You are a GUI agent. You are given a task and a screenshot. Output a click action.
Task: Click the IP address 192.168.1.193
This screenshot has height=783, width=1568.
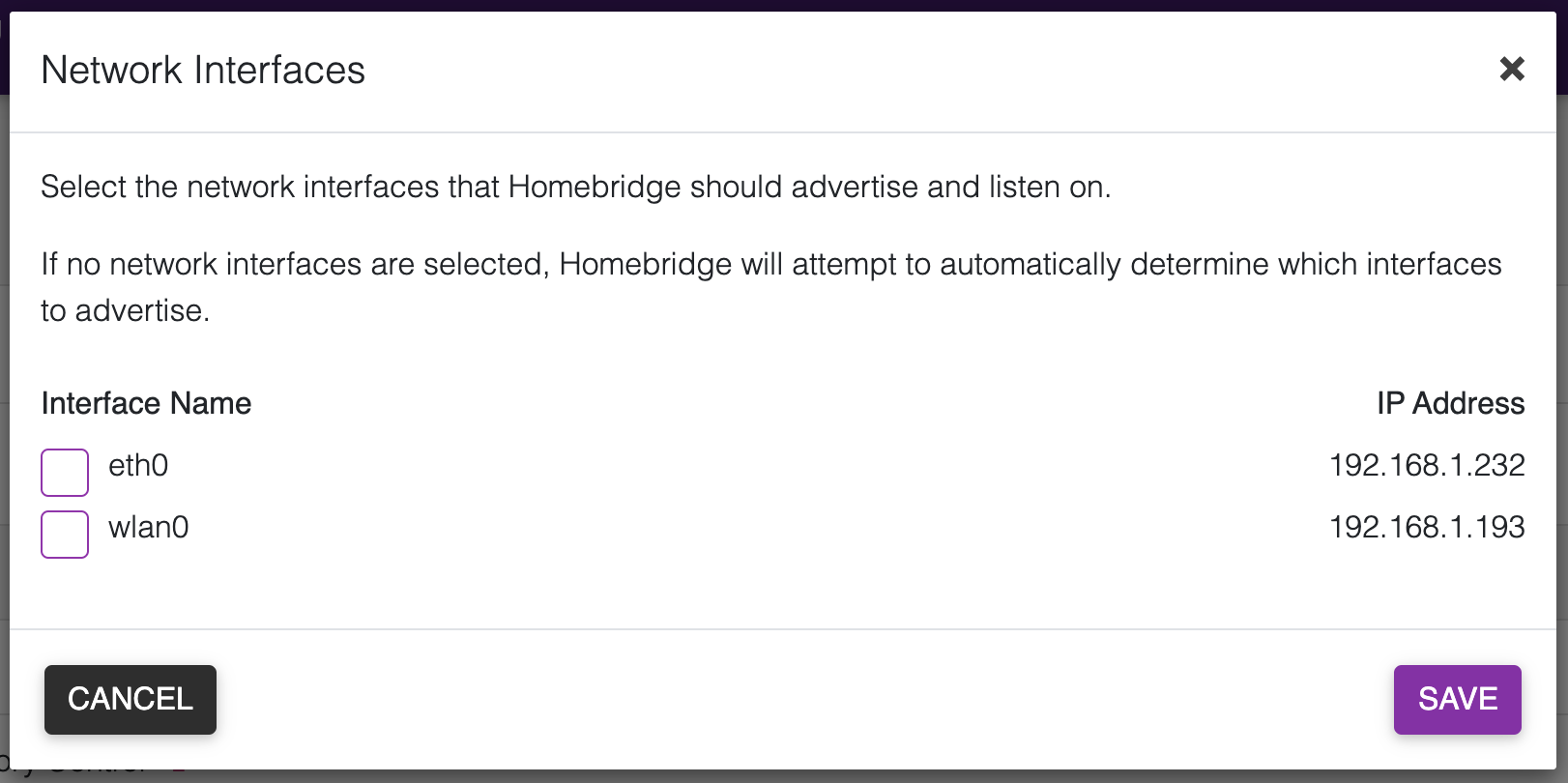click(x=1428, y=527)
